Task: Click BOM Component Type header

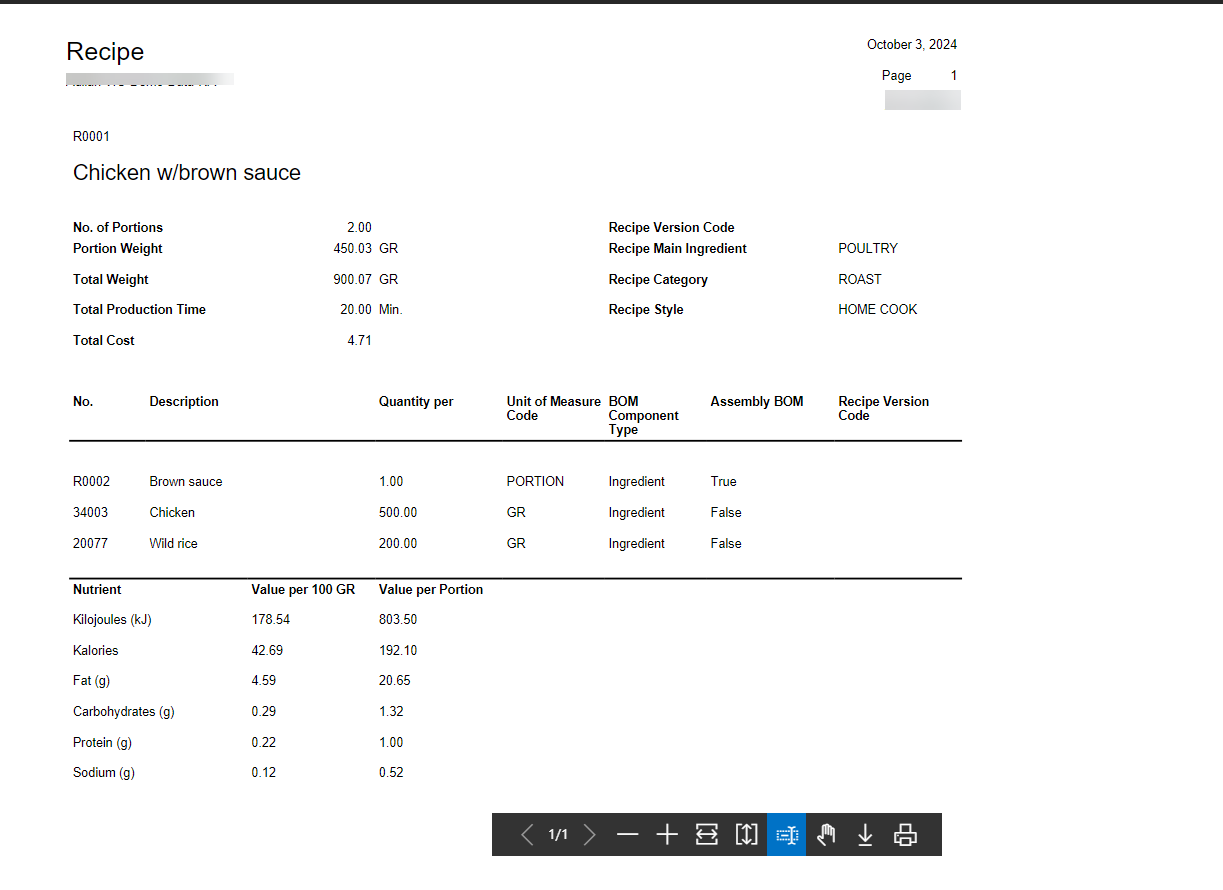Action: (x=643, y=415)
